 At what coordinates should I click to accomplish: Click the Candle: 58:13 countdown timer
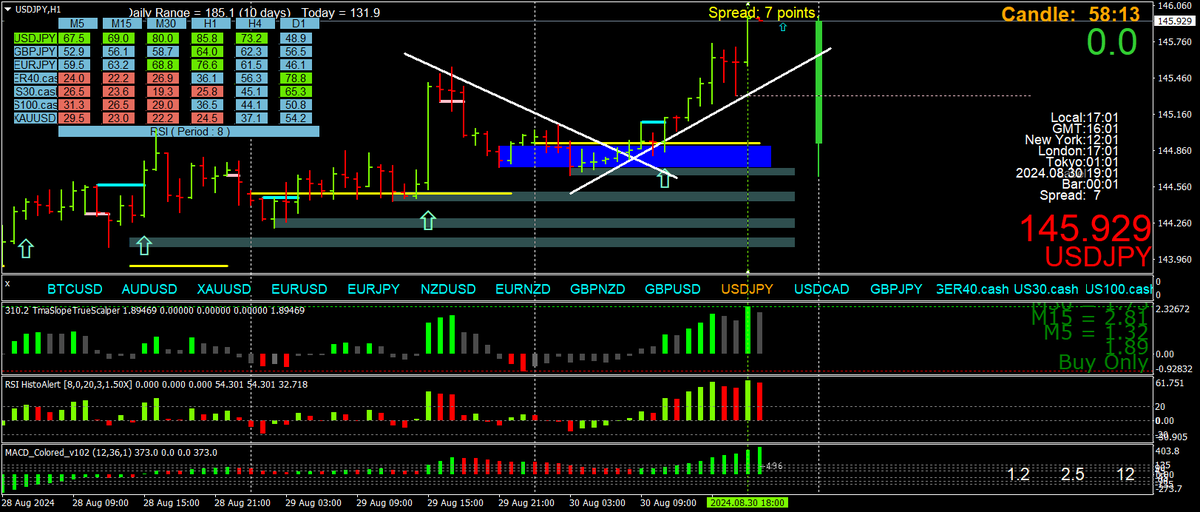(x=1071, y=14)
